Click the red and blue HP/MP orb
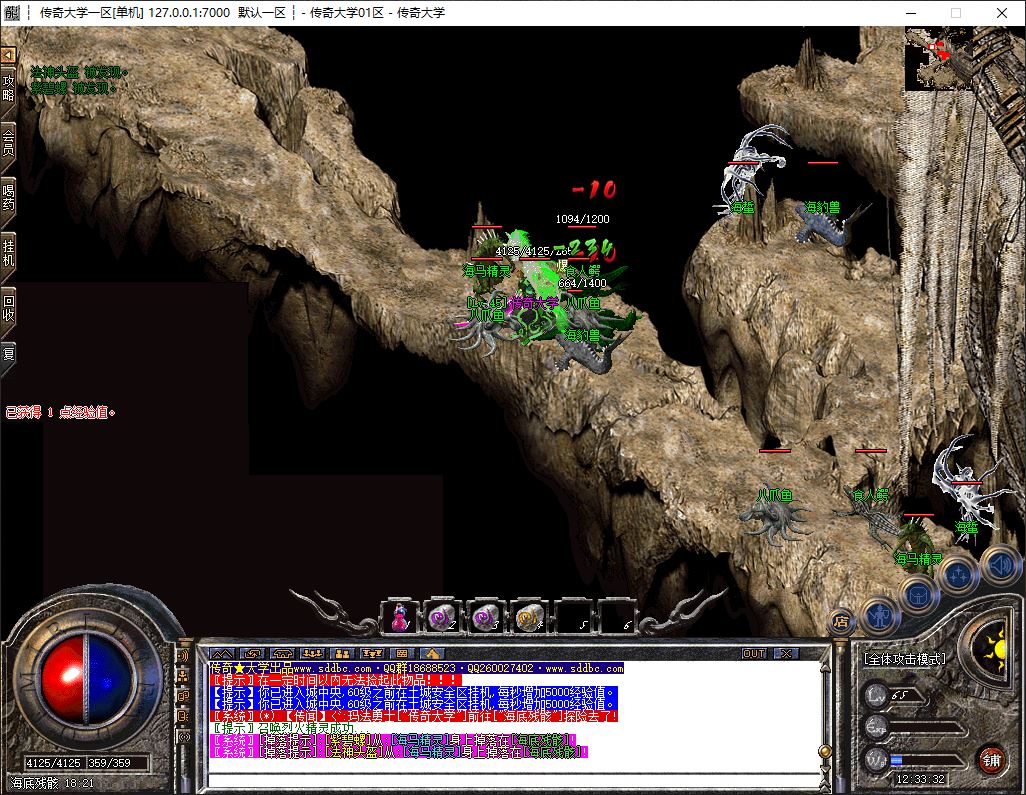The height and width of the screenshot is (795, 1026). click(88, 678)
